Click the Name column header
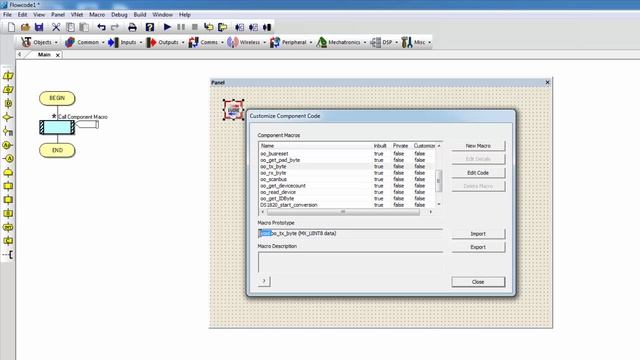Viewport: 640px width, 360px height. tap(315, 146)
